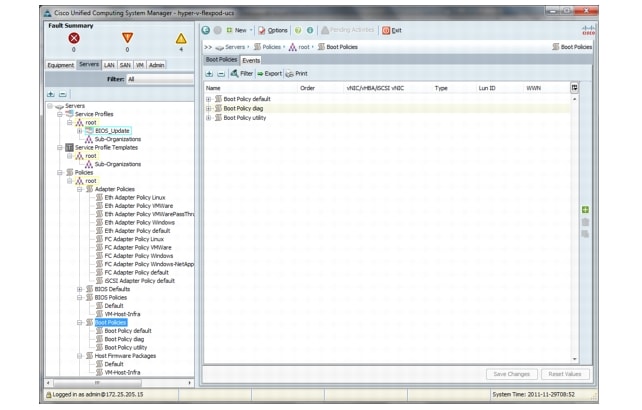Click root in the breadcrumb path
The image size is (642, 410).
coord(304,47)
